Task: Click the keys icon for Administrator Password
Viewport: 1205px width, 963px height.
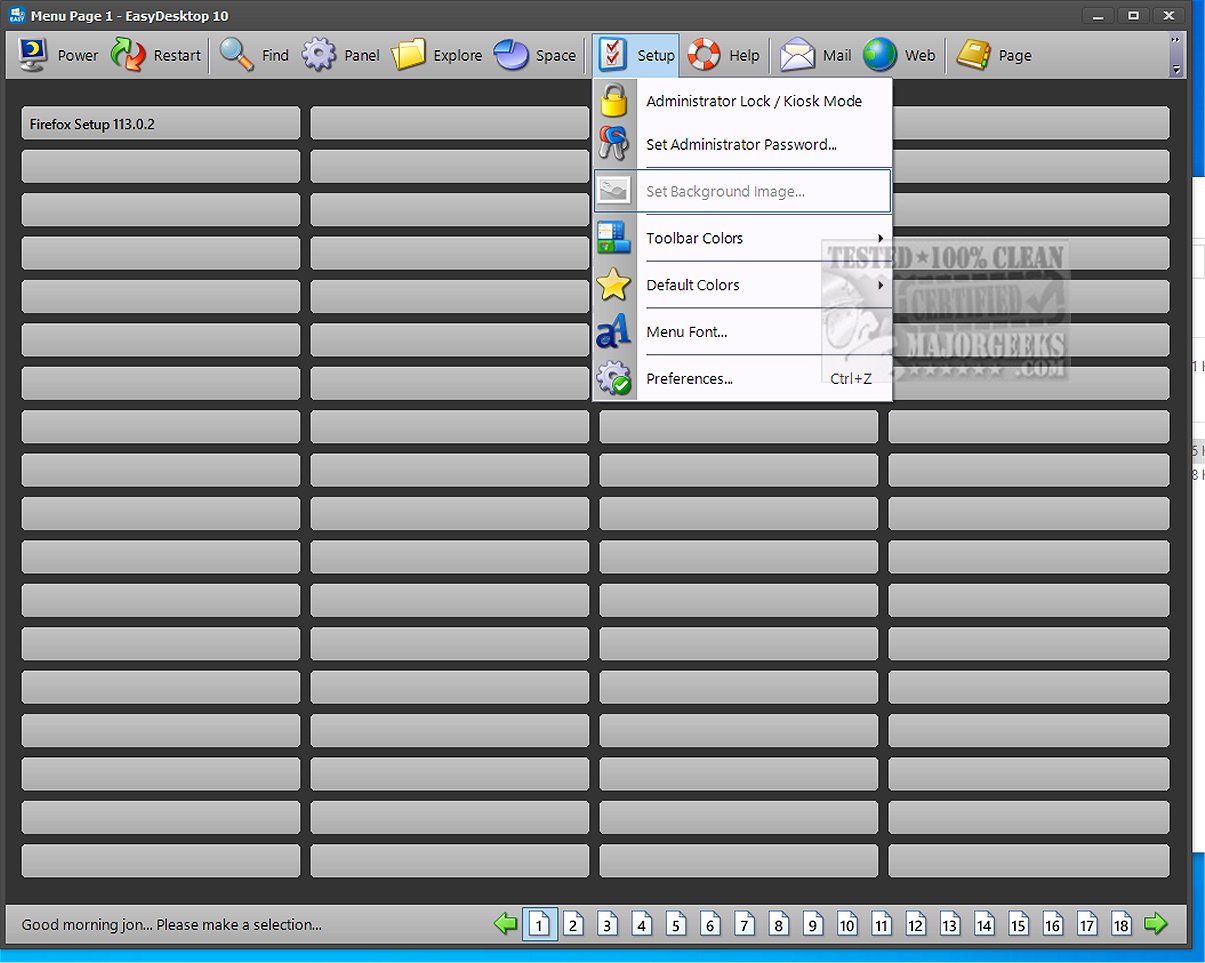Action: 614,144
